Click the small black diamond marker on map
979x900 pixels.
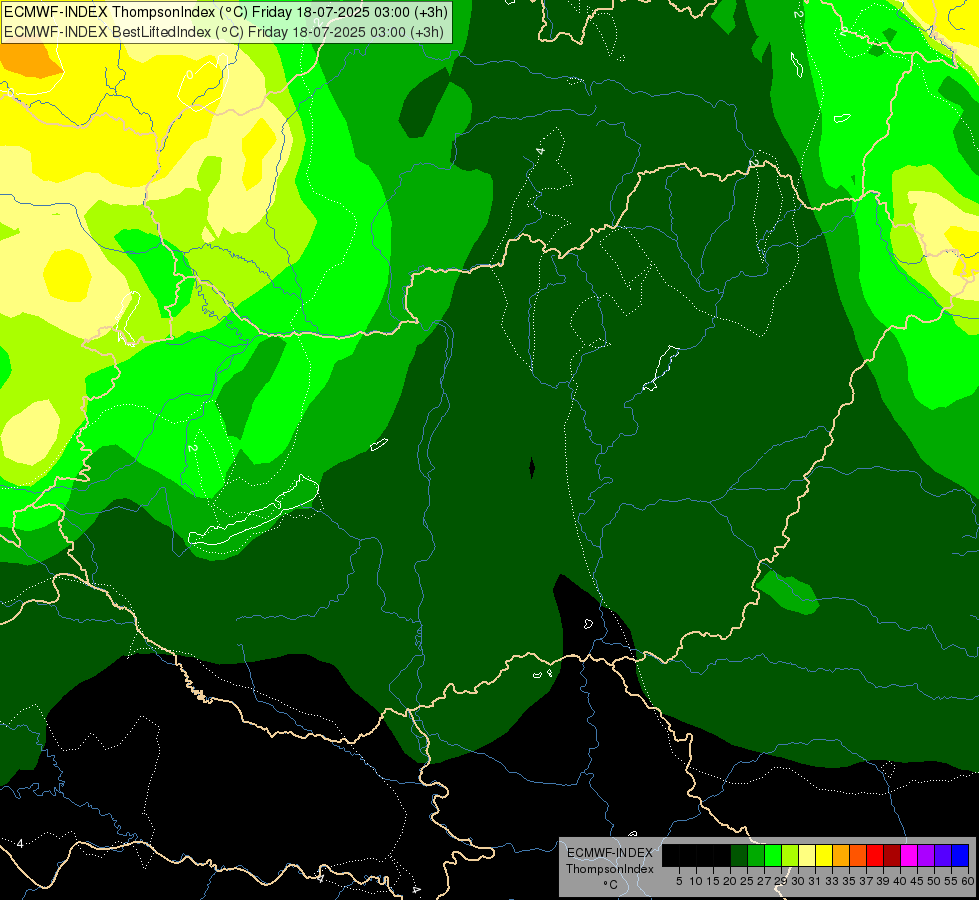(532, 468)
